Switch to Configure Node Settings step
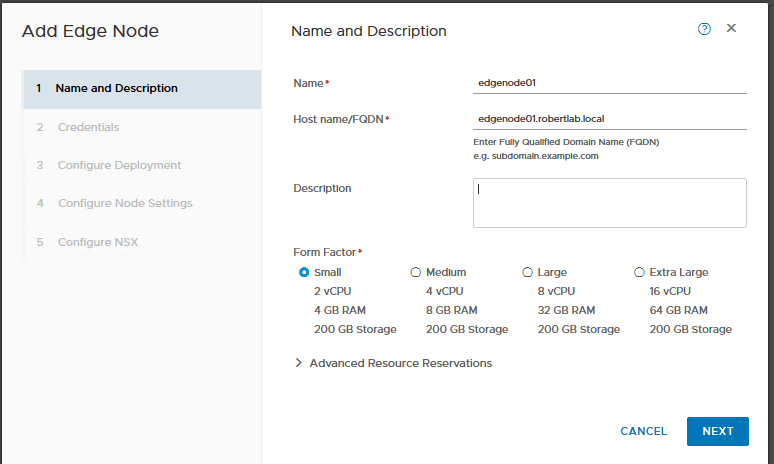Image resolution: width=774 pixels, height=464 pixels. (125, 203)
